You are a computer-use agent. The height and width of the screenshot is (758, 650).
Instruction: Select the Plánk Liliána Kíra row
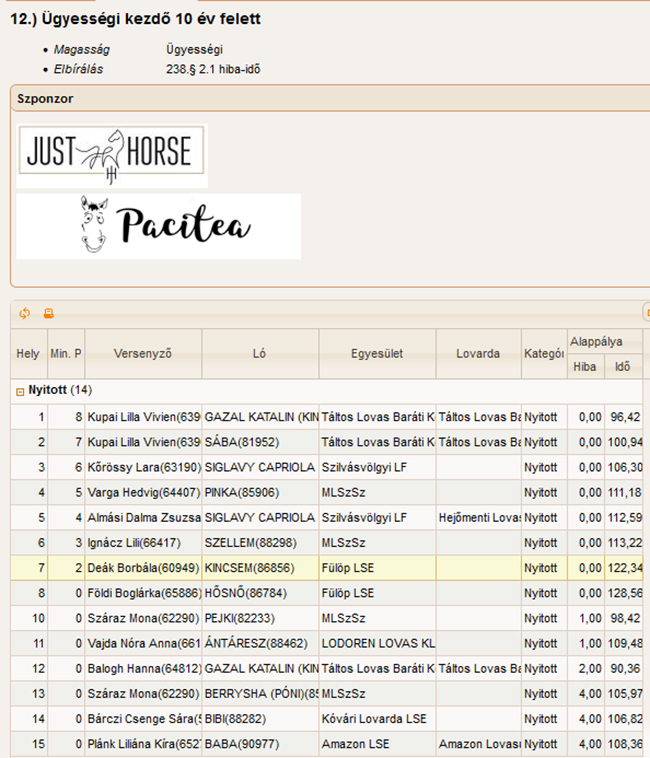[143, 744]
